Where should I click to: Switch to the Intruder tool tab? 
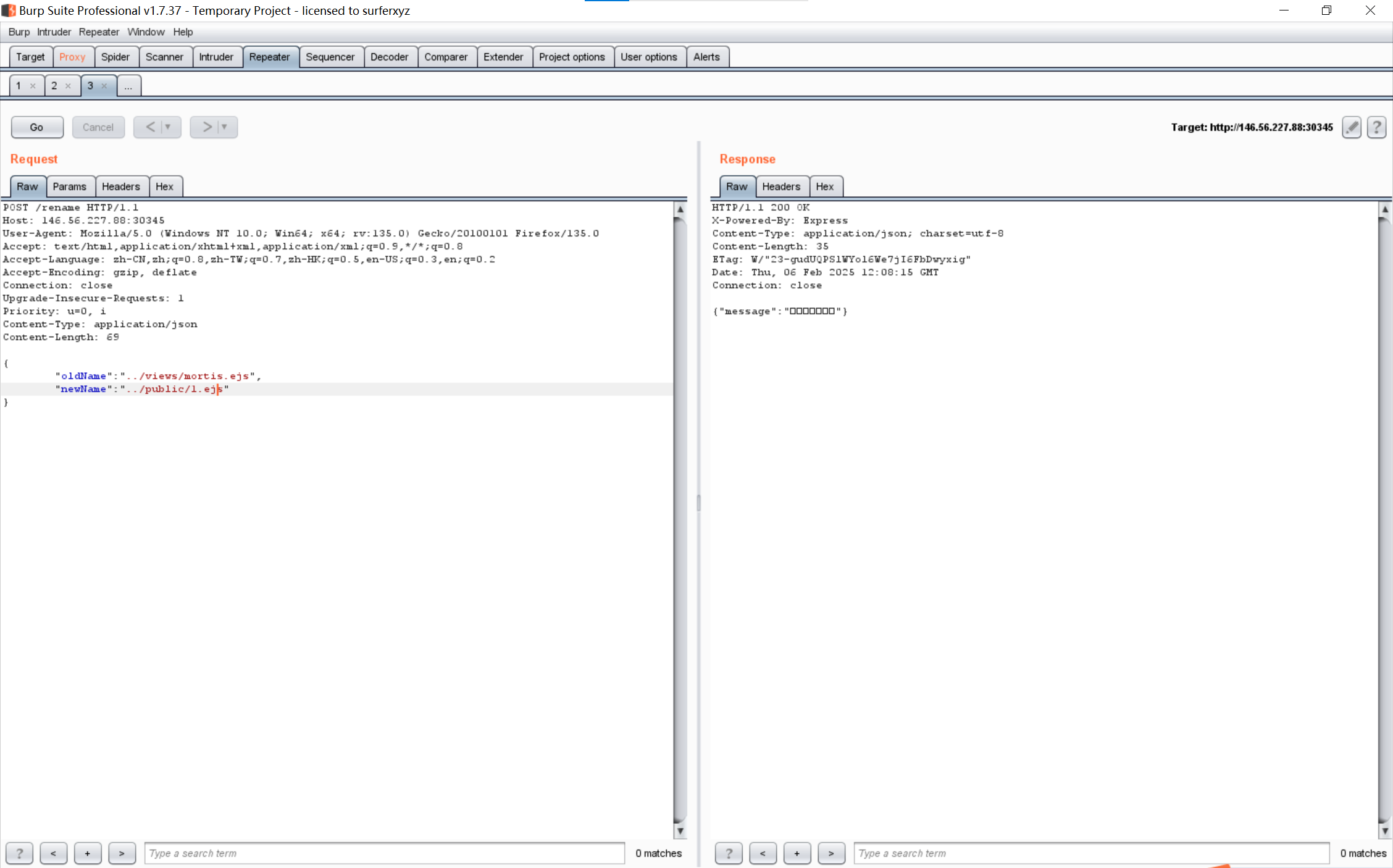(216, 57)
